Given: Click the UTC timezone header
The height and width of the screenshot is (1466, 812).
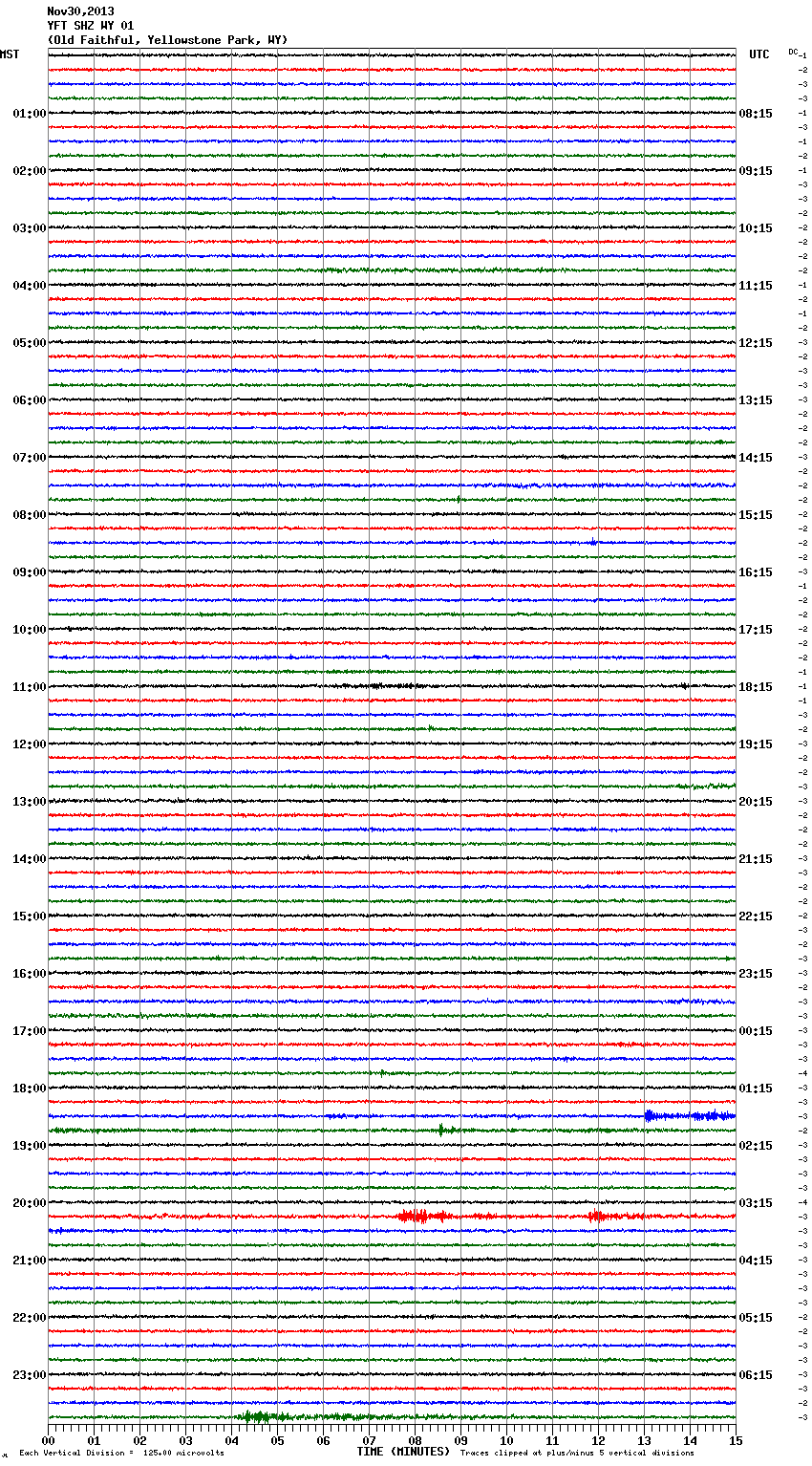Looking at the screenshot, I should (759, 54).
